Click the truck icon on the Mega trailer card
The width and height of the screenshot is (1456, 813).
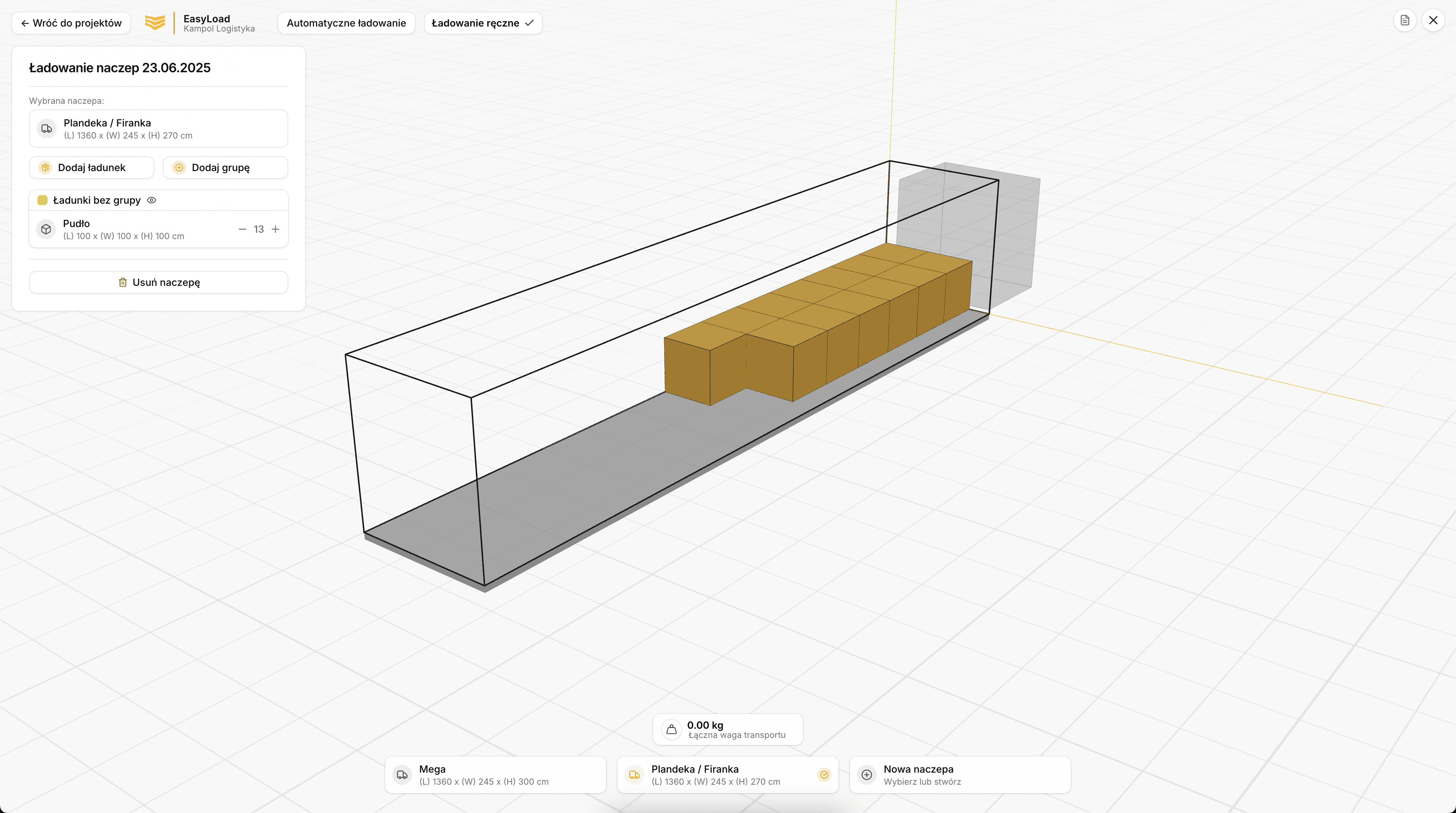(402, 775)
